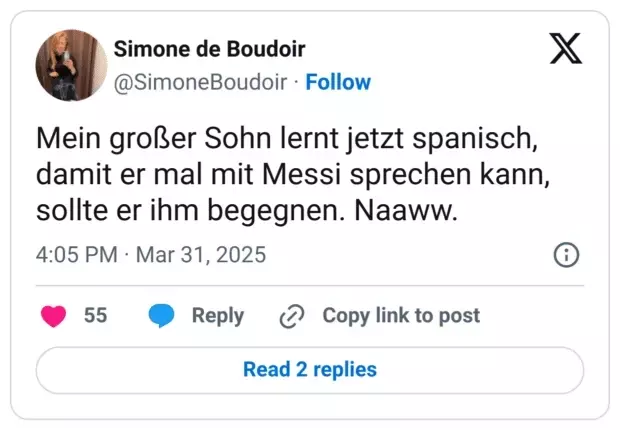Click the Mar 31, 2025 date
Viewport: 620px width, 430px height.
coord(201,254)
